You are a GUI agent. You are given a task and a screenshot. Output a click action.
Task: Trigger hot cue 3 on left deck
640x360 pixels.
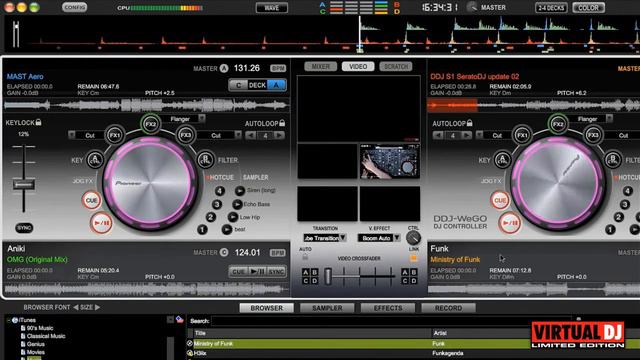tap(217, 204)
